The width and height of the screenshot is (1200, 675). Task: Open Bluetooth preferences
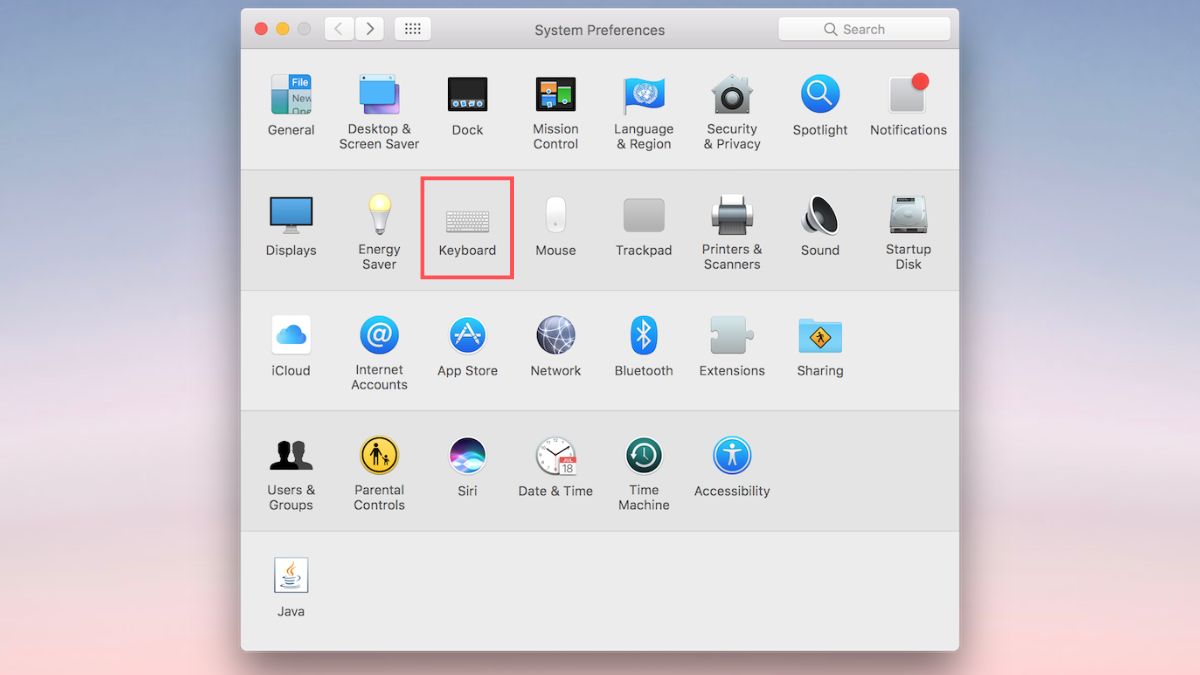point(644,346)
